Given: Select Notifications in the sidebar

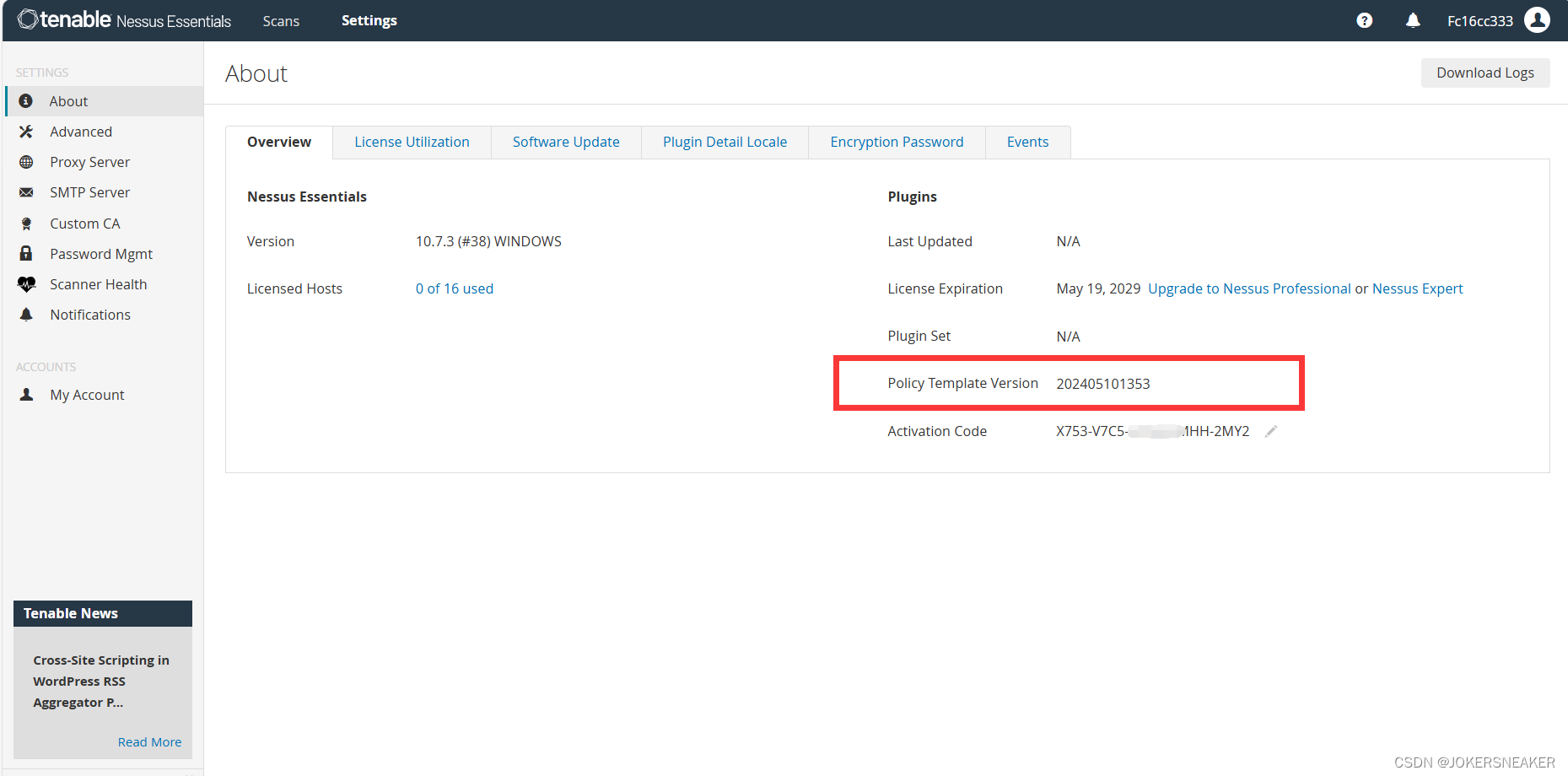Looking at the screenshot, I should 105,315.
